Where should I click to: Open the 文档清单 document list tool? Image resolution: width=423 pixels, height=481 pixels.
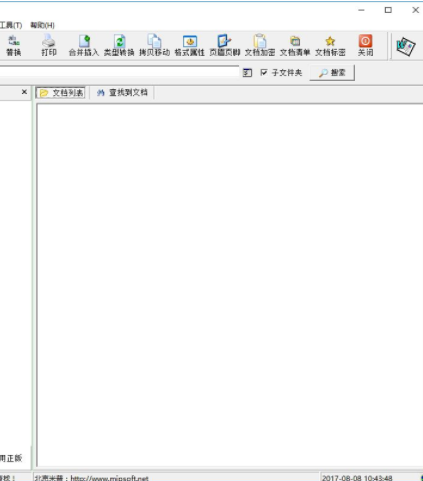295,45
